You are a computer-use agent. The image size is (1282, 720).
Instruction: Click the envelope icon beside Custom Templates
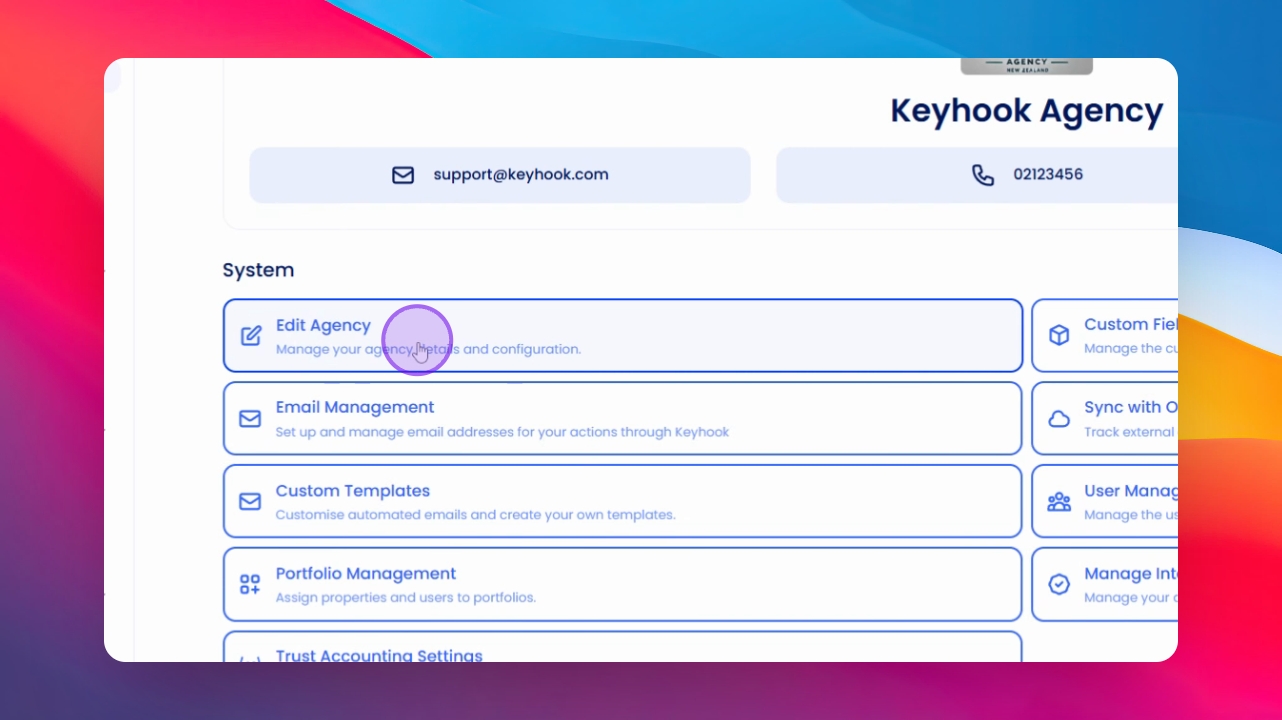coord(250,502)
